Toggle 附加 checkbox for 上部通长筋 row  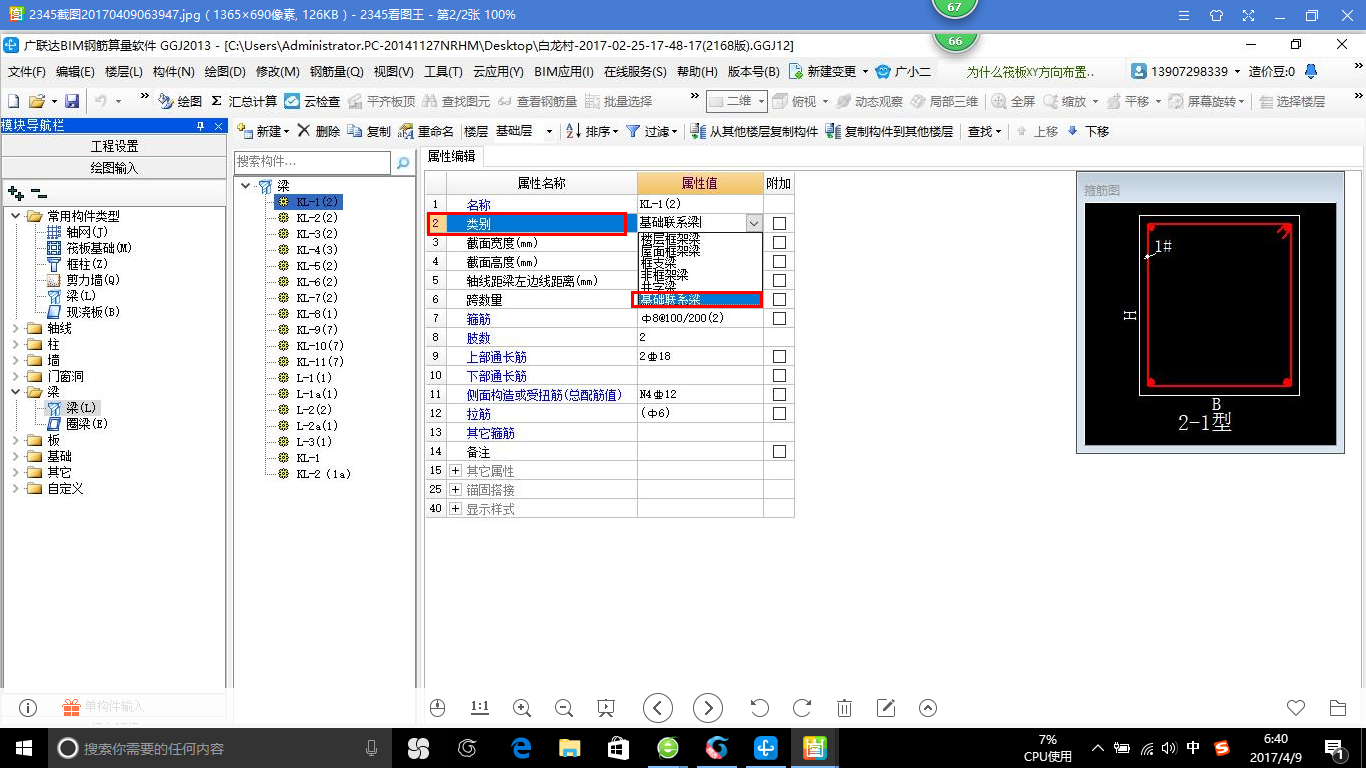(779, 356)
